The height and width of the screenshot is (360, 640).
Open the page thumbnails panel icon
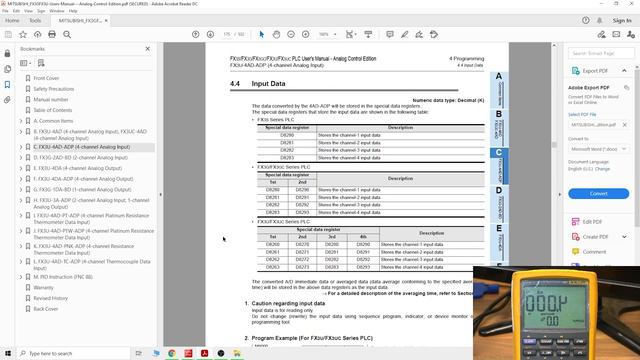coord(7,69)
